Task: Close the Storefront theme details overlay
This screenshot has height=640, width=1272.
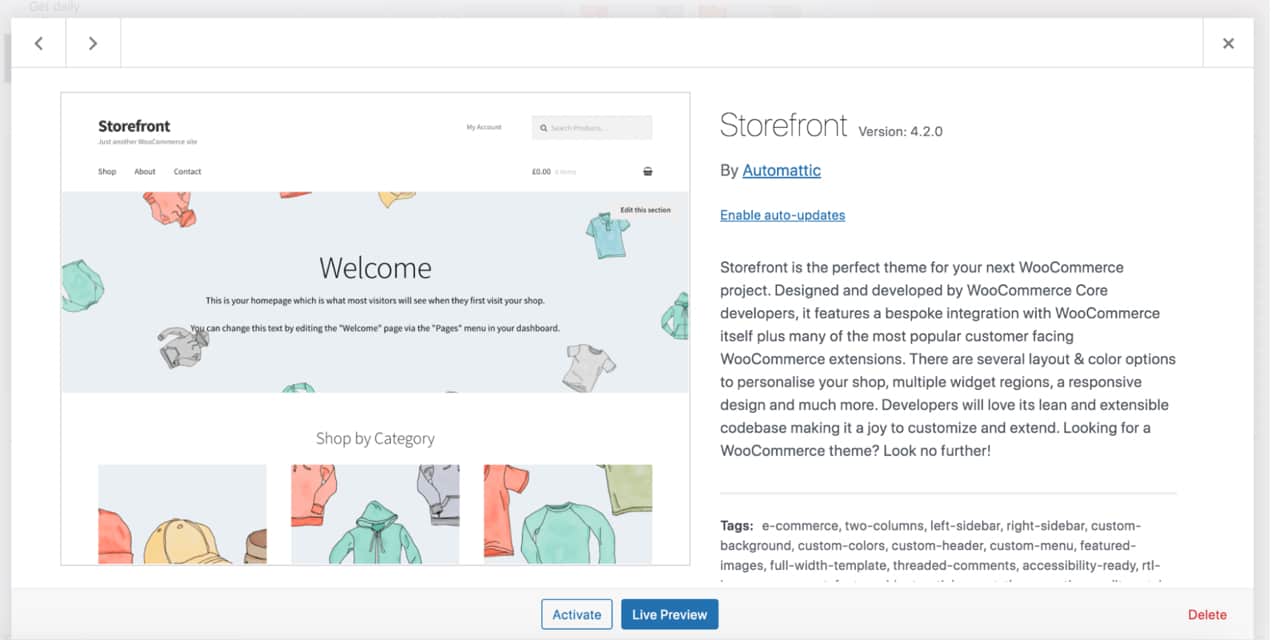Action: tap(1228, 43)
